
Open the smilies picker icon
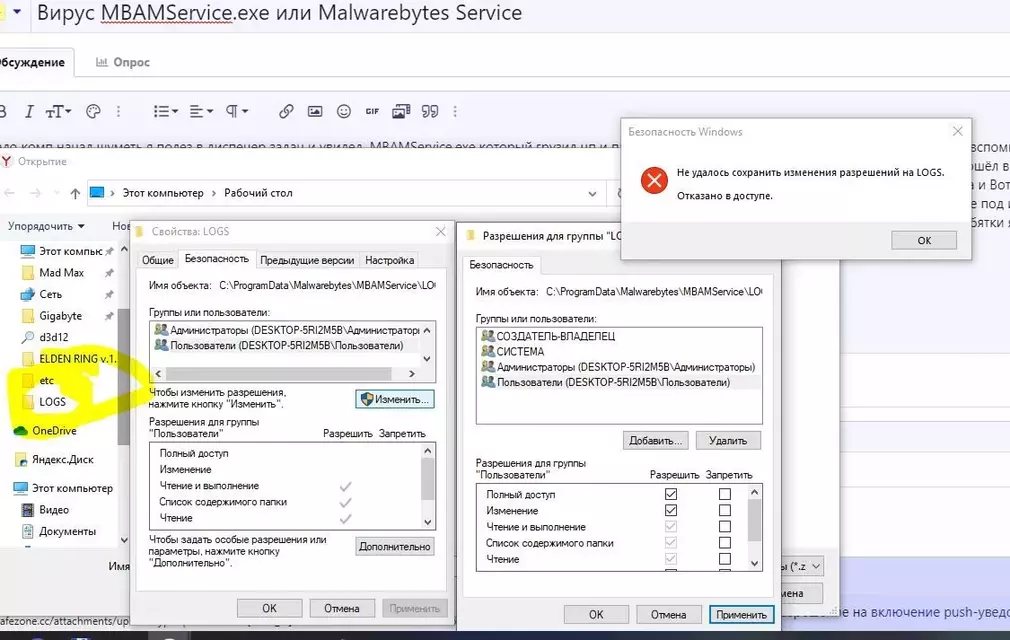345,112
